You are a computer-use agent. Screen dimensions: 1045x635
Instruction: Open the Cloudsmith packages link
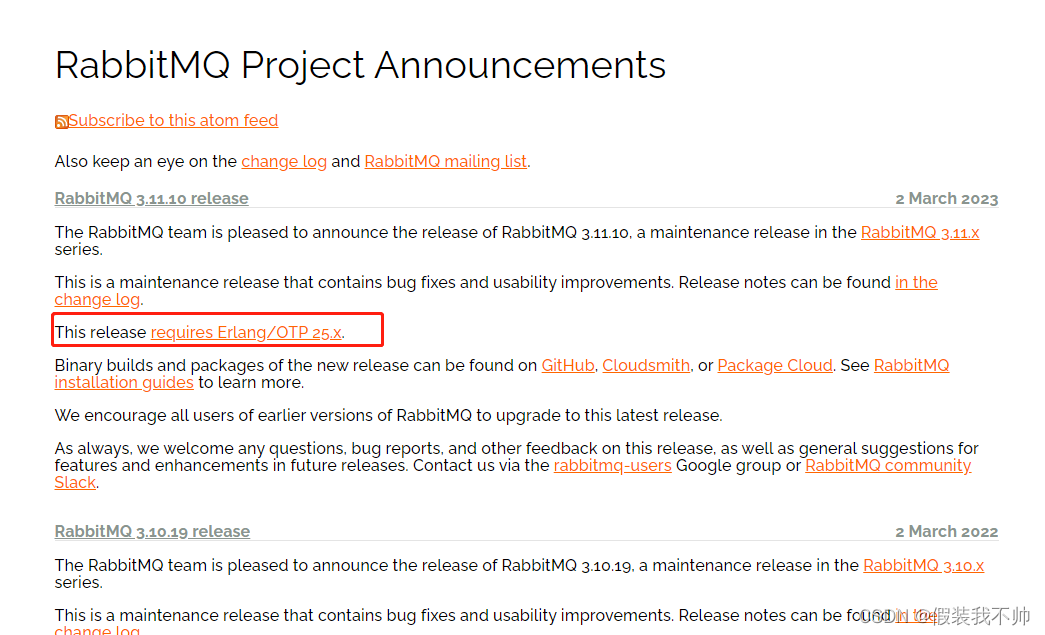646,366
